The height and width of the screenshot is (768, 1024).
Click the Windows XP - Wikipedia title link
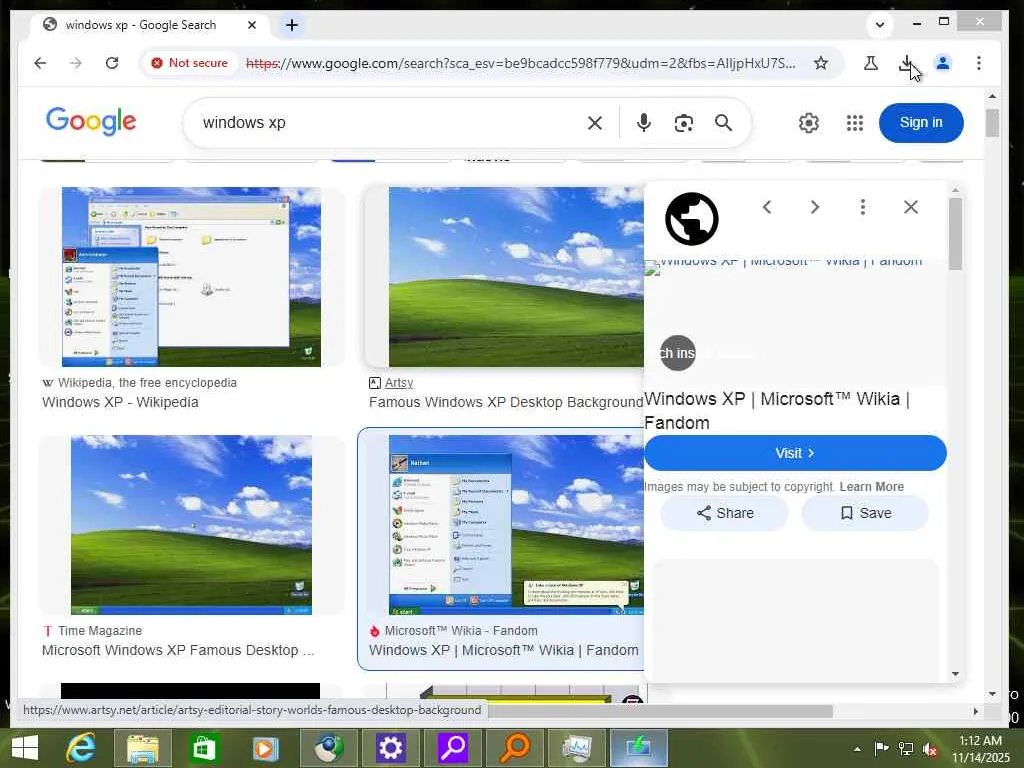tap(120, 402)
